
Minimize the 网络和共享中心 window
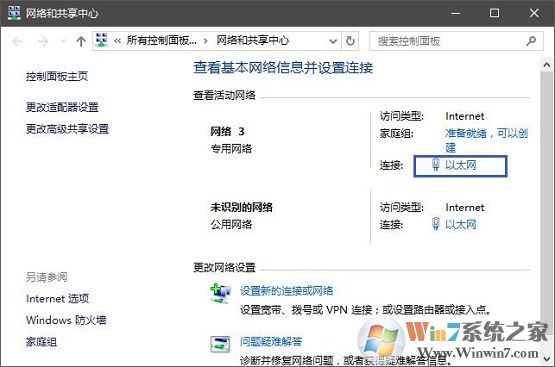coord(456,13)
